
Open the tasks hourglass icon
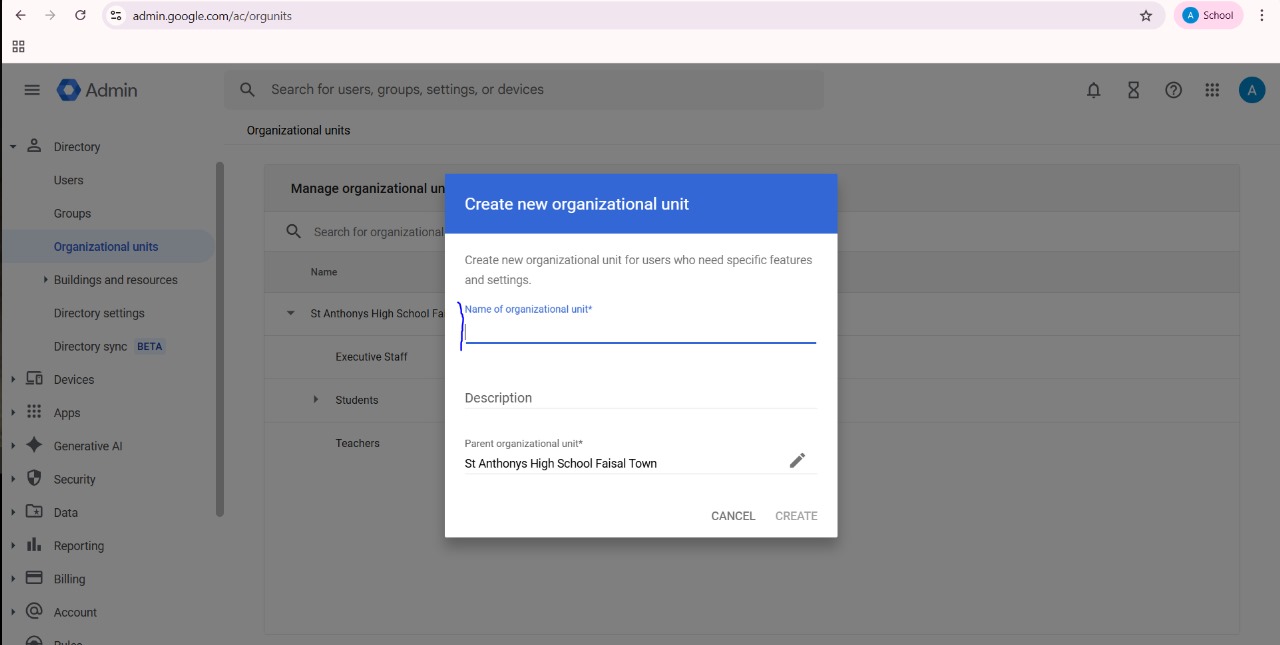1133,90
